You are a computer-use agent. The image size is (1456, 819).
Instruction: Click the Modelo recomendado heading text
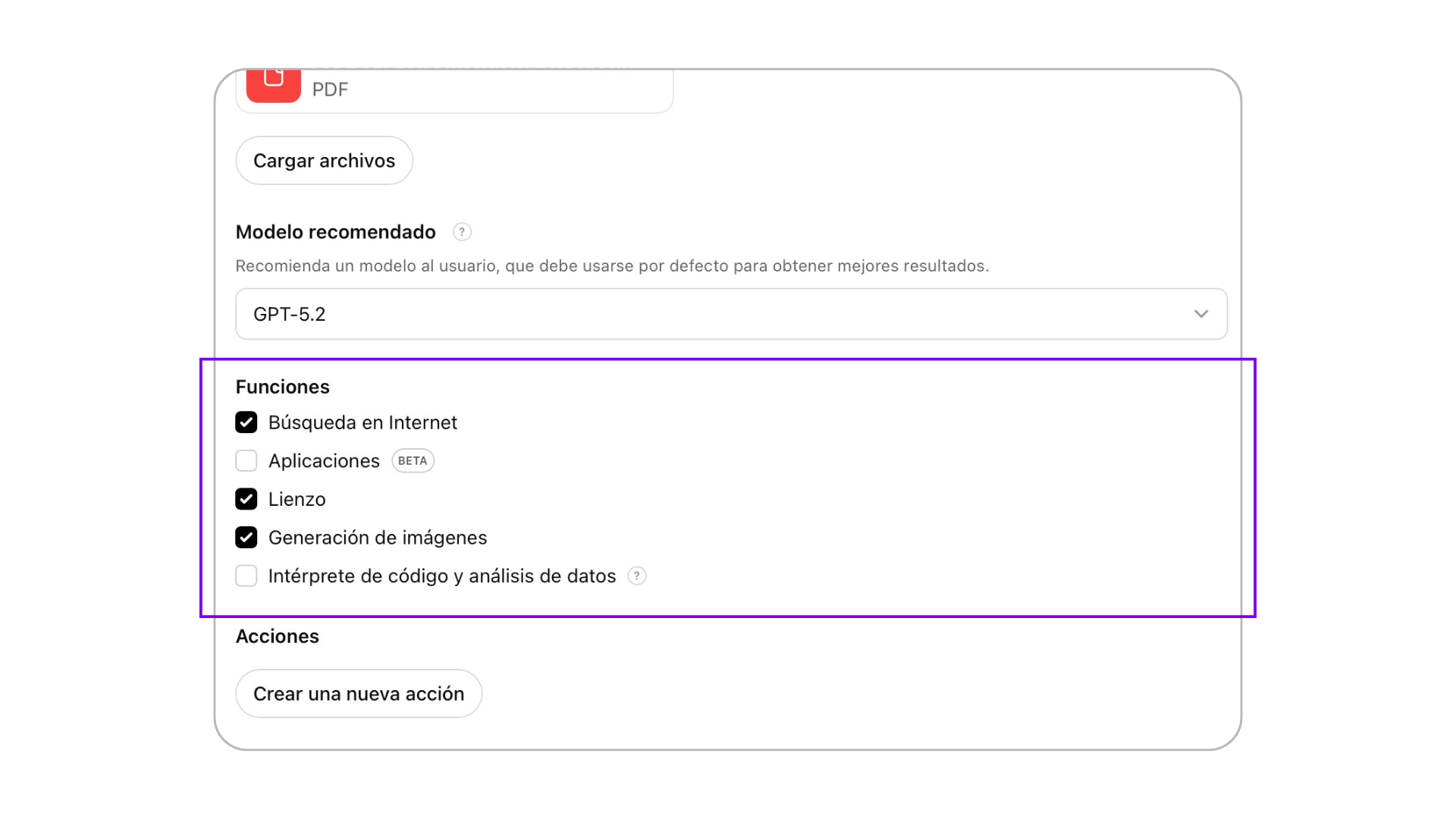coord(335,232)
